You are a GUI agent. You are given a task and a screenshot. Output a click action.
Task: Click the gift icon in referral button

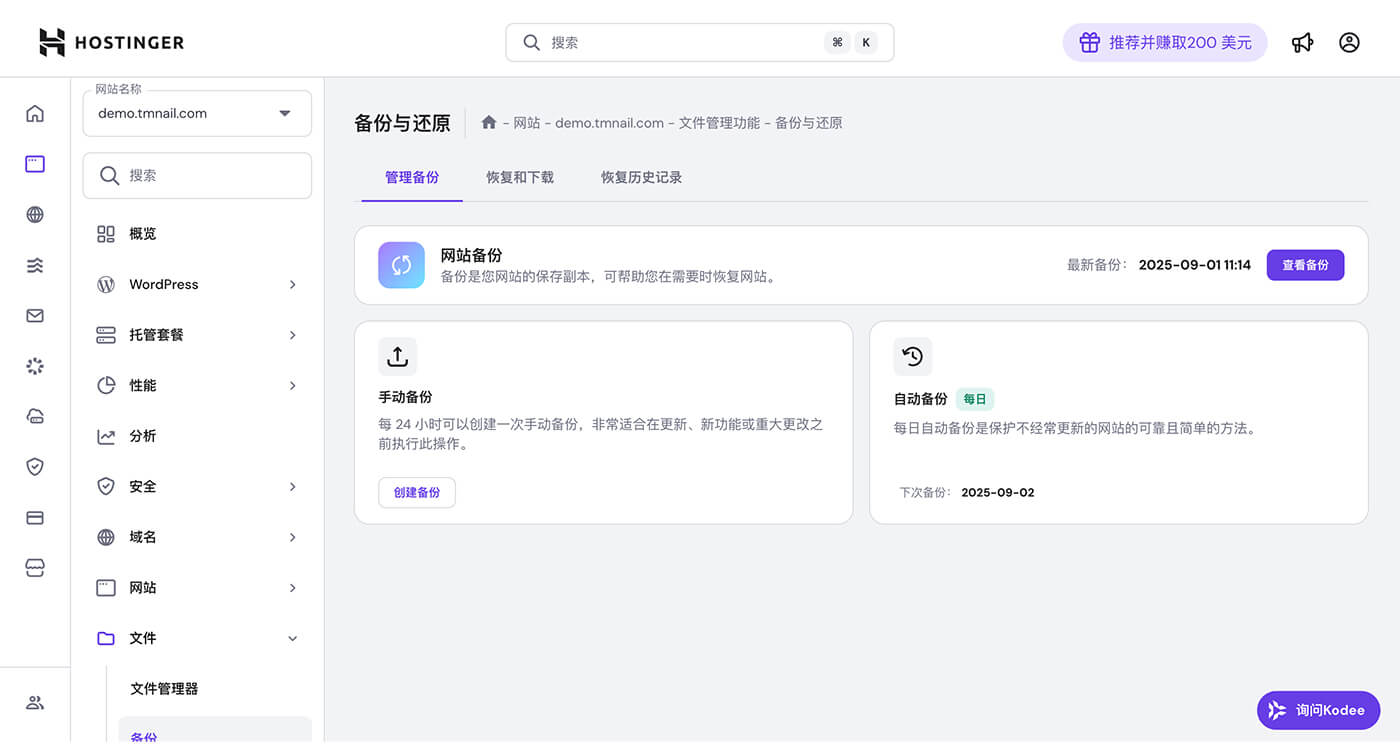point(1089,42)
